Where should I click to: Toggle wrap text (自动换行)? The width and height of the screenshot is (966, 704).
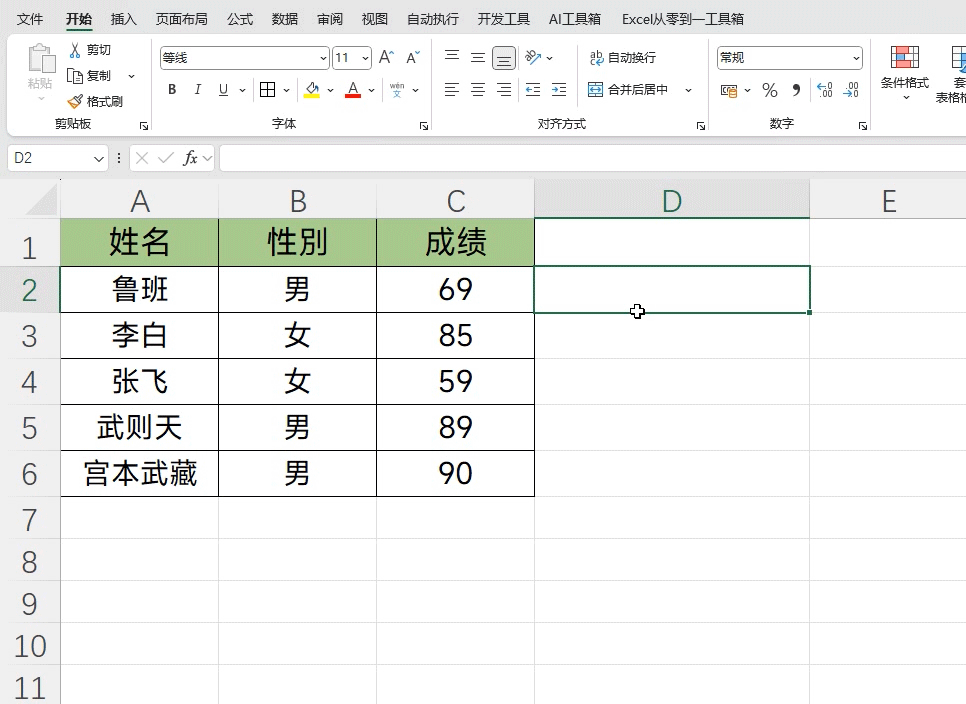tap(622, 58)
